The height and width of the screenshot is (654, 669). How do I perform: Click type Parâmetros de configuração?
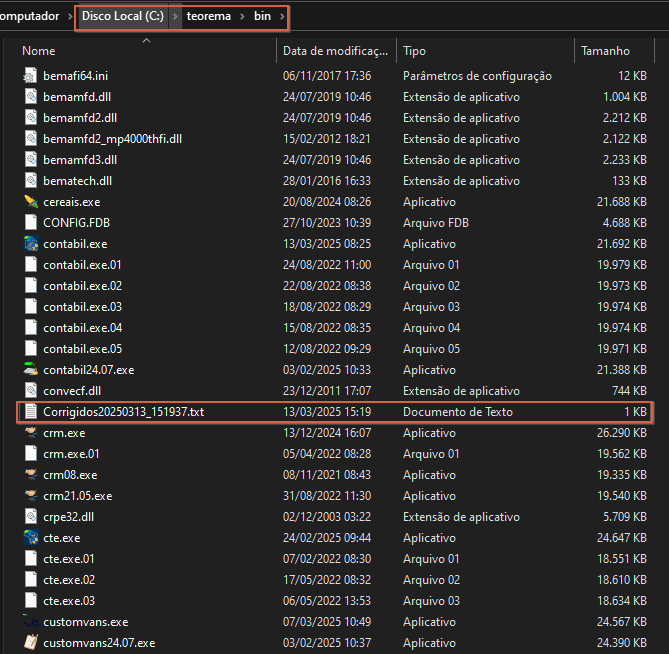point(477,76)
